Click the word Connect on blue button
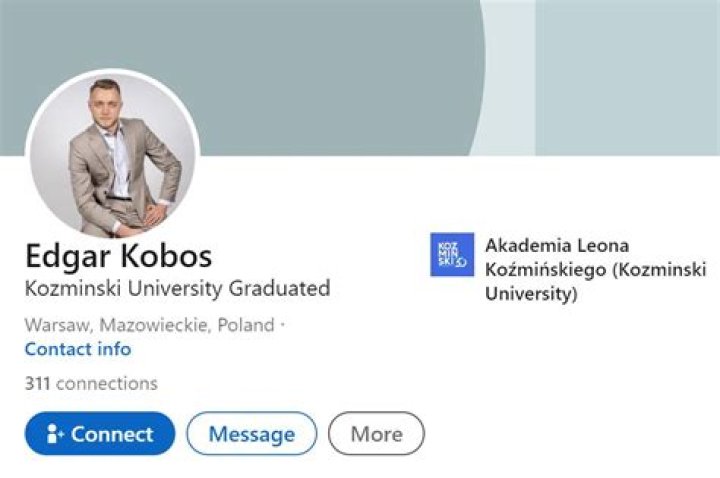 (112, 434)
